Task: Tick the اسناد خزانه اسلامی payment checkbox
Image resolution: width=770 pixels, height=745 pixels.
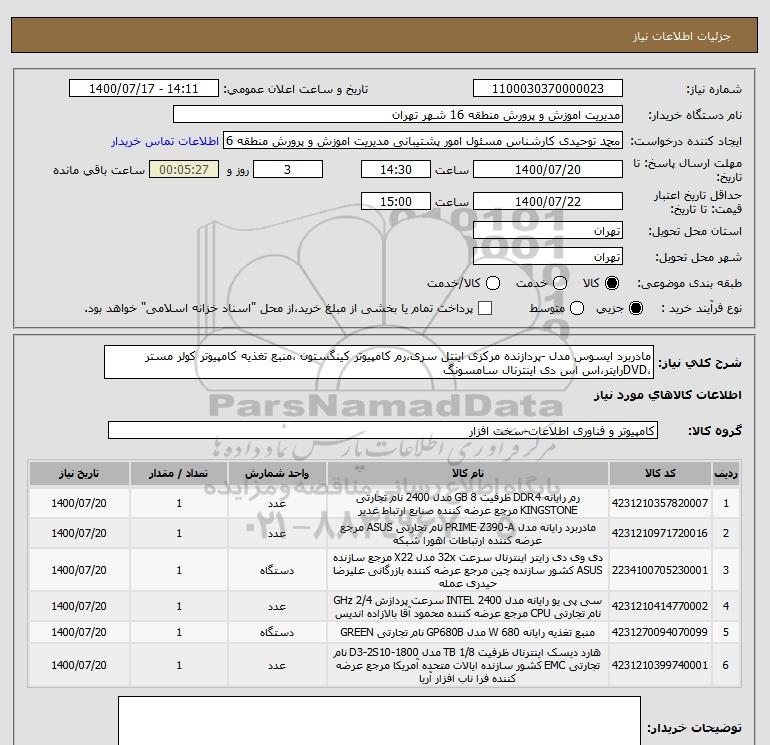Action: click(x=485, y=308)
